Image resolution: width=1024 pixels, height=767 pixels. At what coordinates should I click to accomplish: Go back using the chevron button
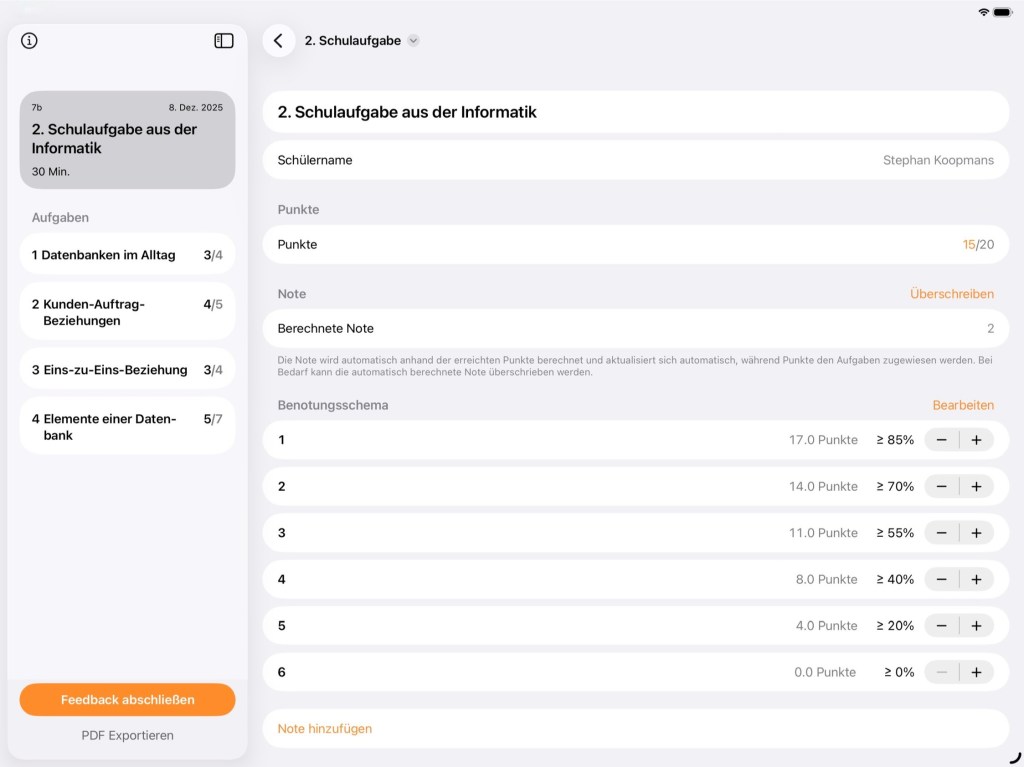pos(278,41)
